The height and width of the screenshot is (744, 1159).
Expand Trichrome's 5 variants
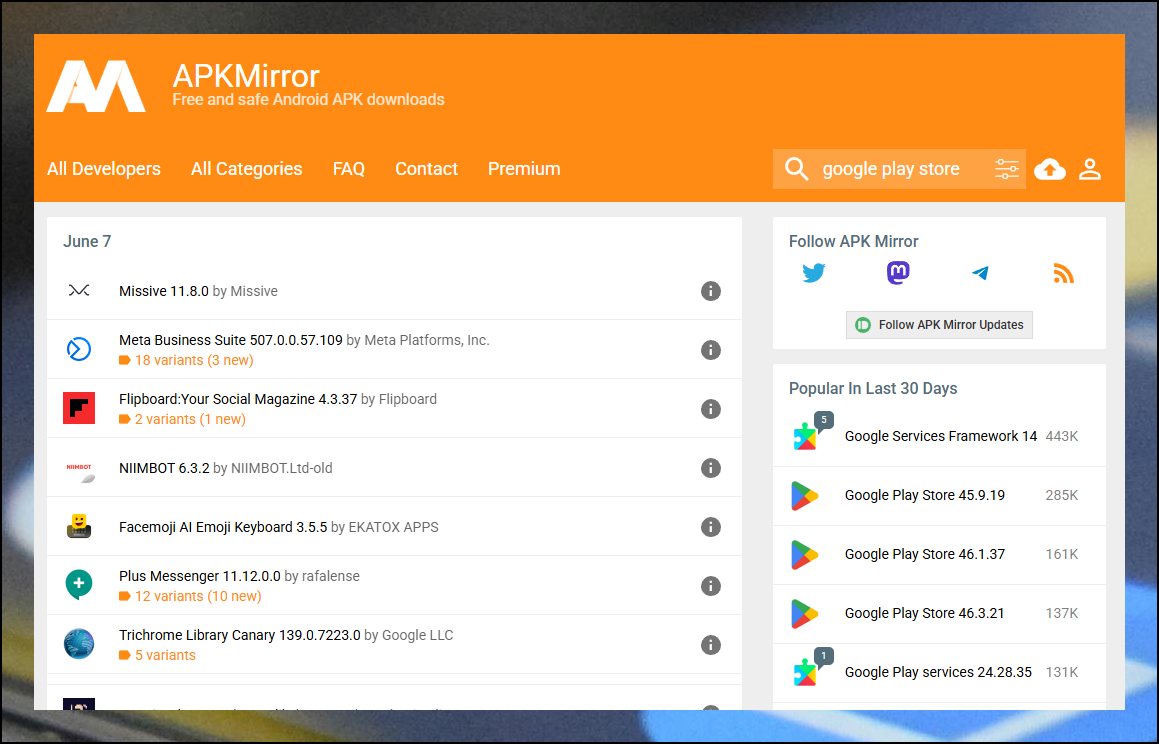tap(157, 655)
